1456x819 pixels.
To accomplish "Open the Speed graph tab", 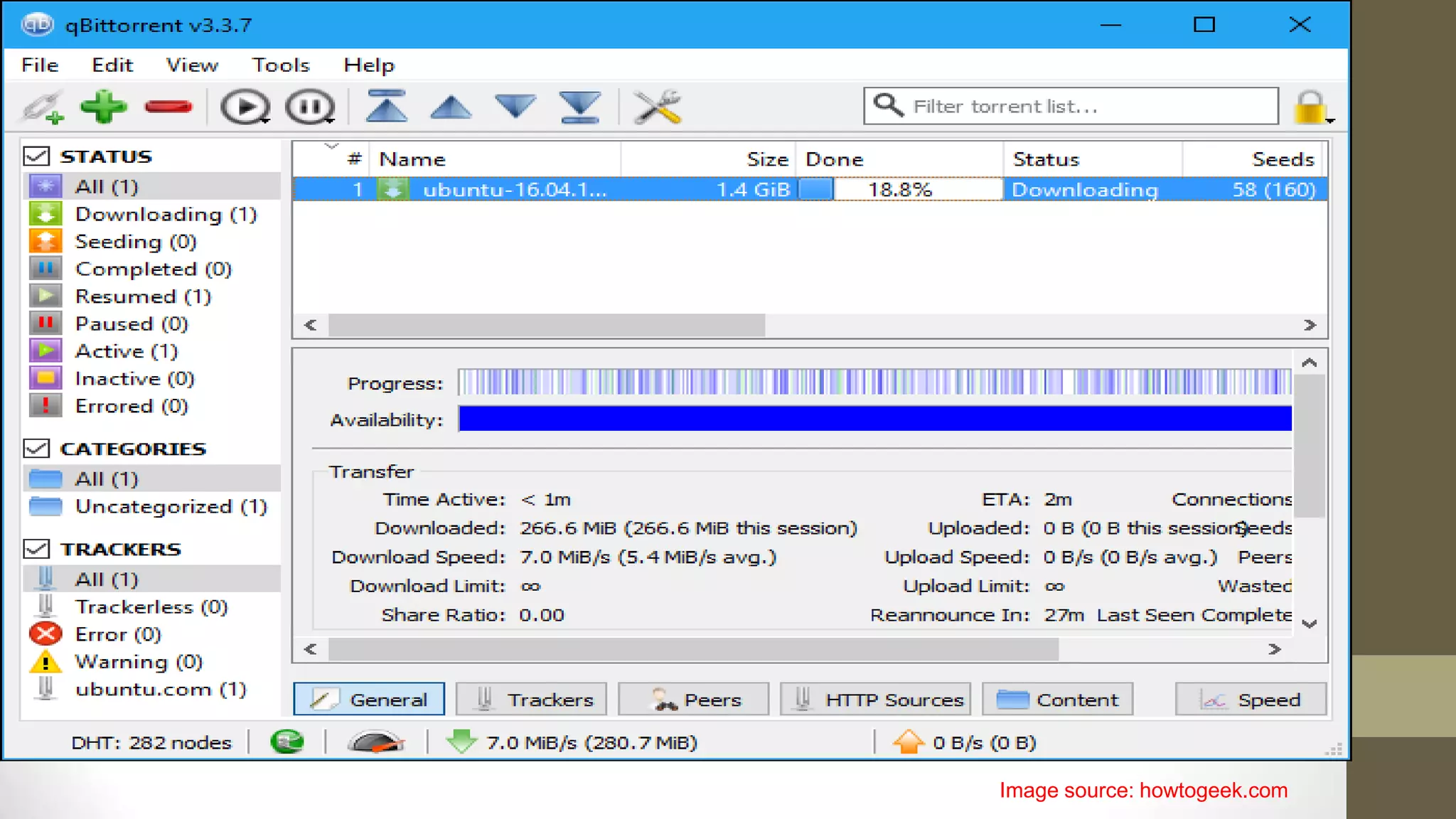I will (1251, 699).
